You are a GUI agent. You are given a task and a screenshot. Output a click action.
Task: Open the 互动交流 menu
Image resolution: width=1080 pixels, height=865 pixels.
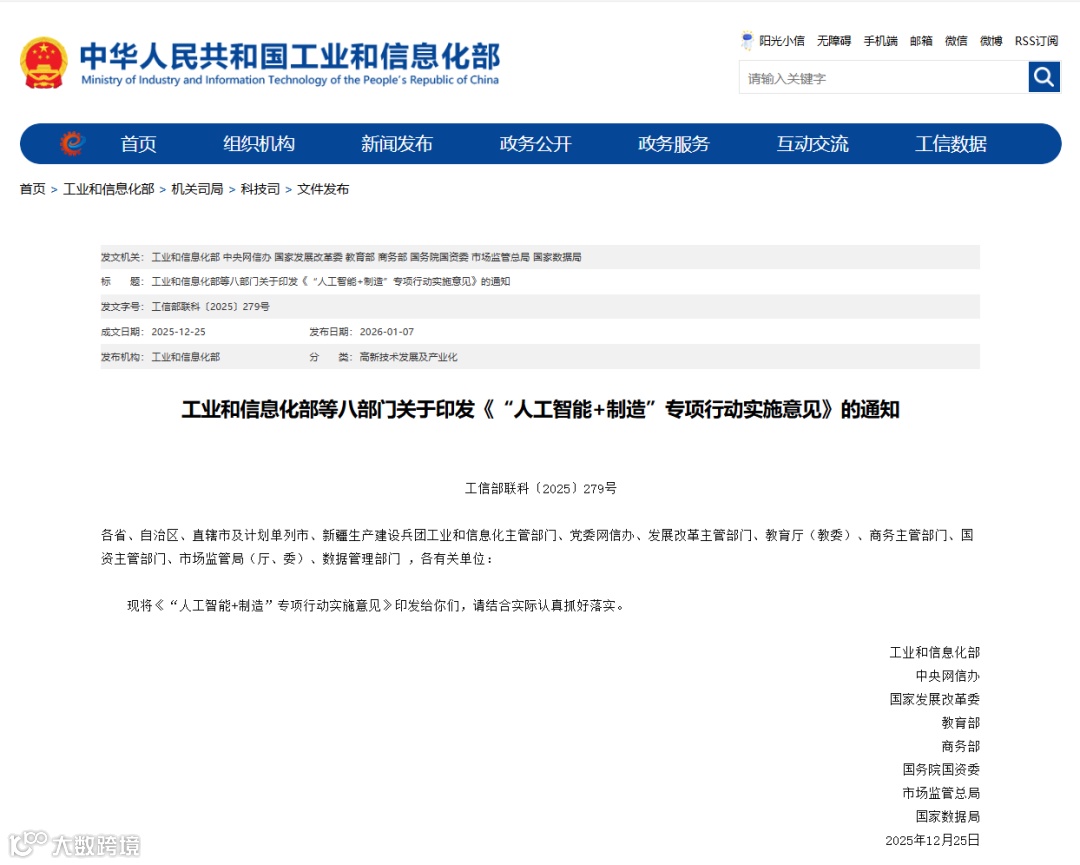tap(812, 144)
